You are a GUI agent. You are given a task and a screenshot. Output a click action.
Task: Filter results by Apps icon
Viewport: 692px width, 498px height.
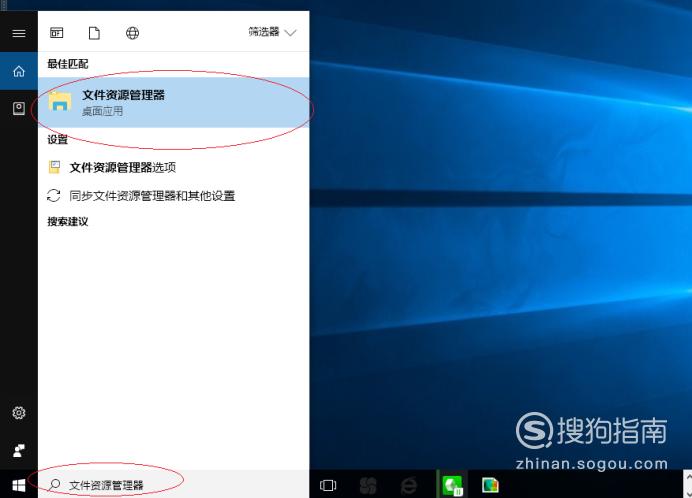(56, 33)
